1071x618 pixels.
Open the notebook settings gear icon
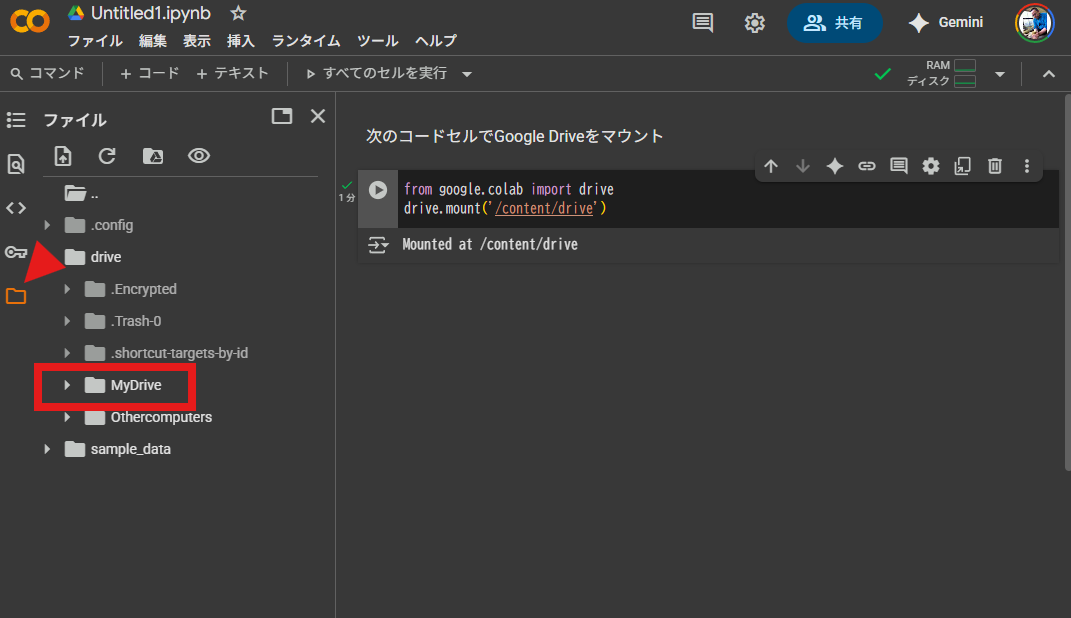pyautogui.click(x=755, y=23)
